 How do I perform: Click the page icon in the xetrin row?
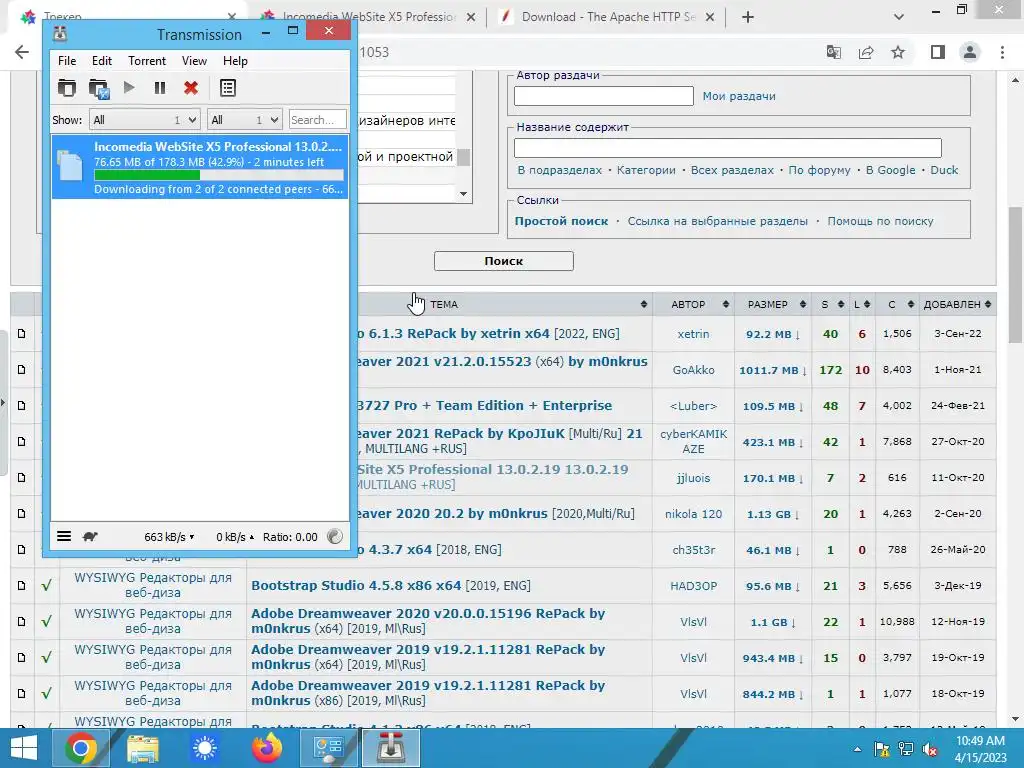(x=22, y=334)
